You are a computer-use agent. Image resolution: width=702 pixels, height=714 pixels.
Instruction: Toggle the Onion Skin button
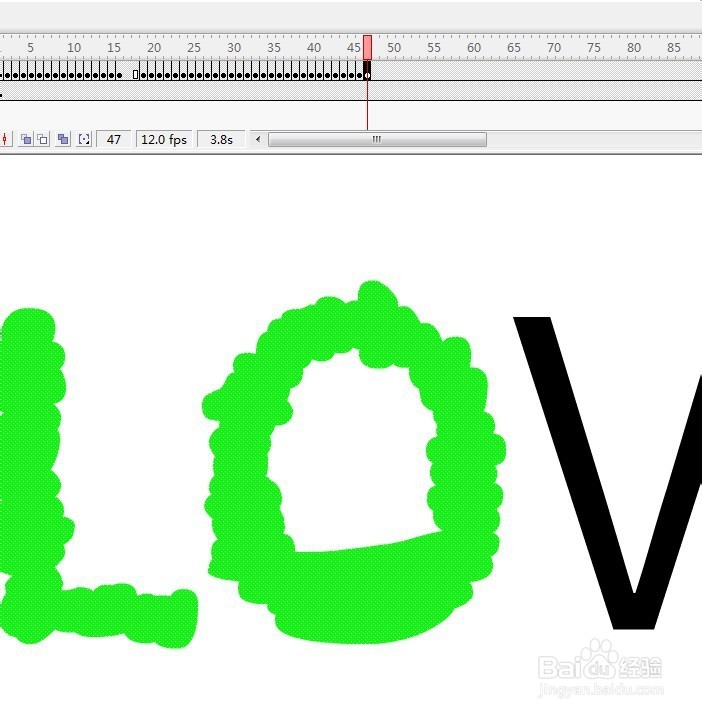coord(26,139)
